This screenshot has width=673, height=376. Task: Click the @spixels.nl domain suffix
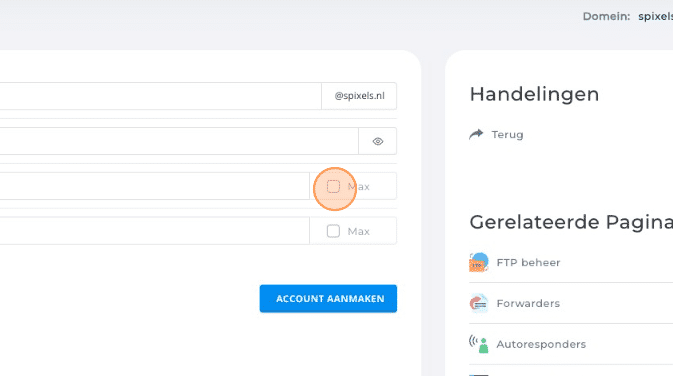[x=359, y=96]
